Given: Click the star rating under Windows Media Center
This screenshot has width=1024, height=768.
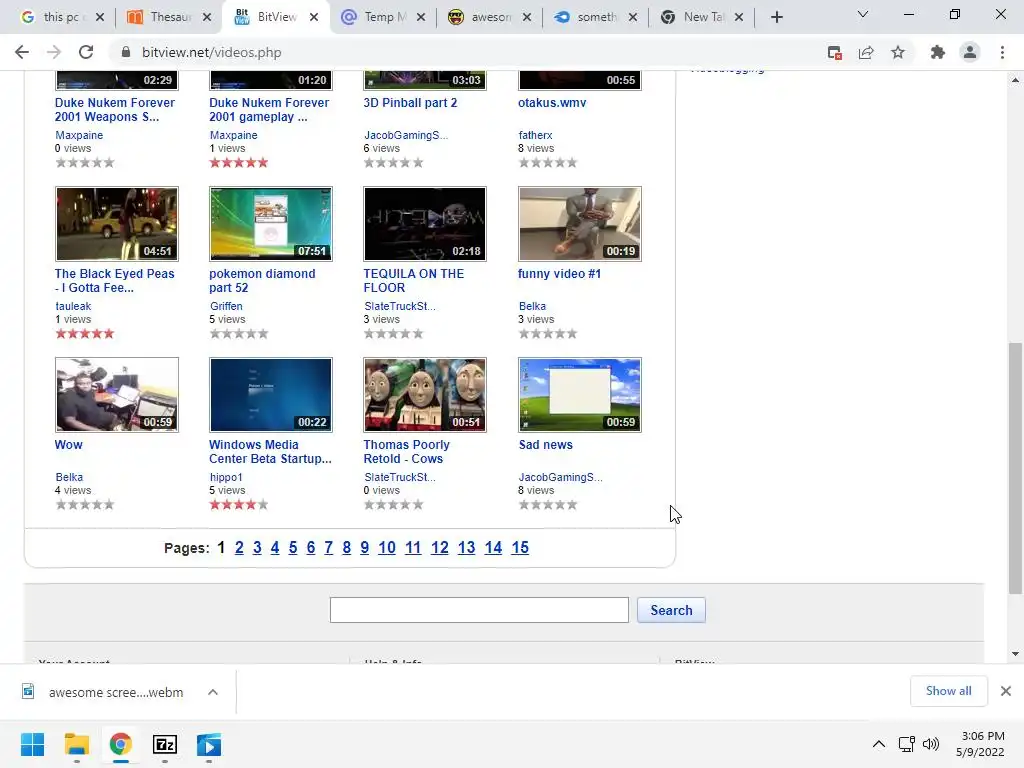Looking at the screenshot, I should 239,505.
